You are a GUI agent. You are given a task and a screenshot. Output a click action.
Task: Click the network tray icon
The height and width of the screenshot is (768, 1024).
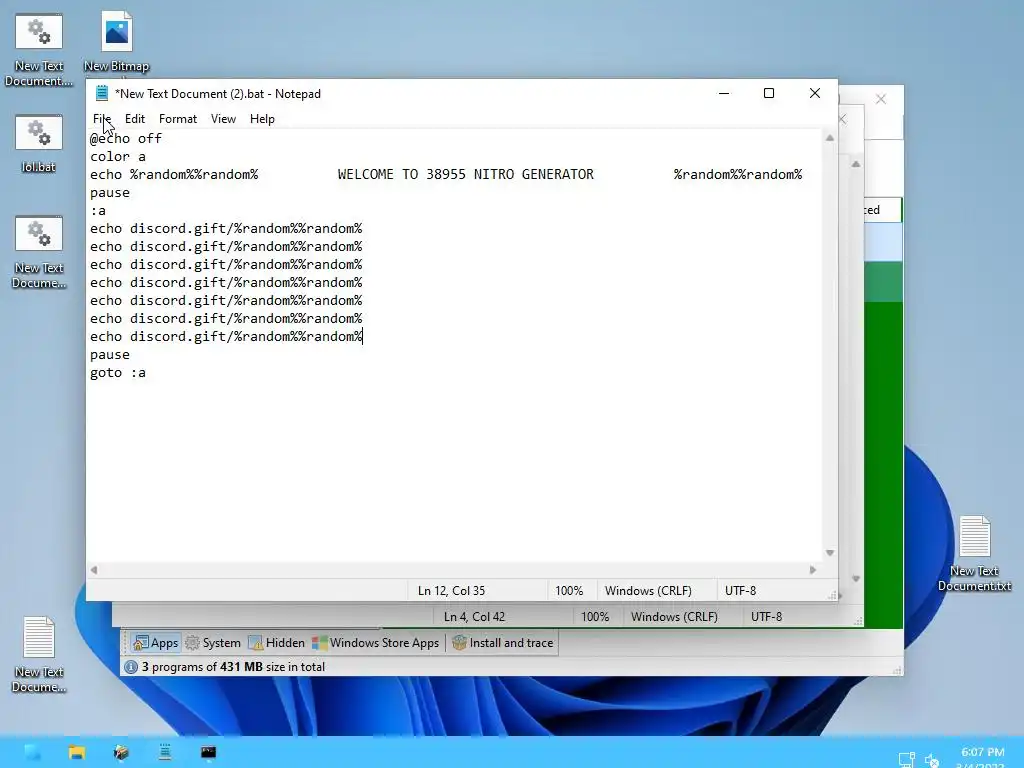pos(906,760)
